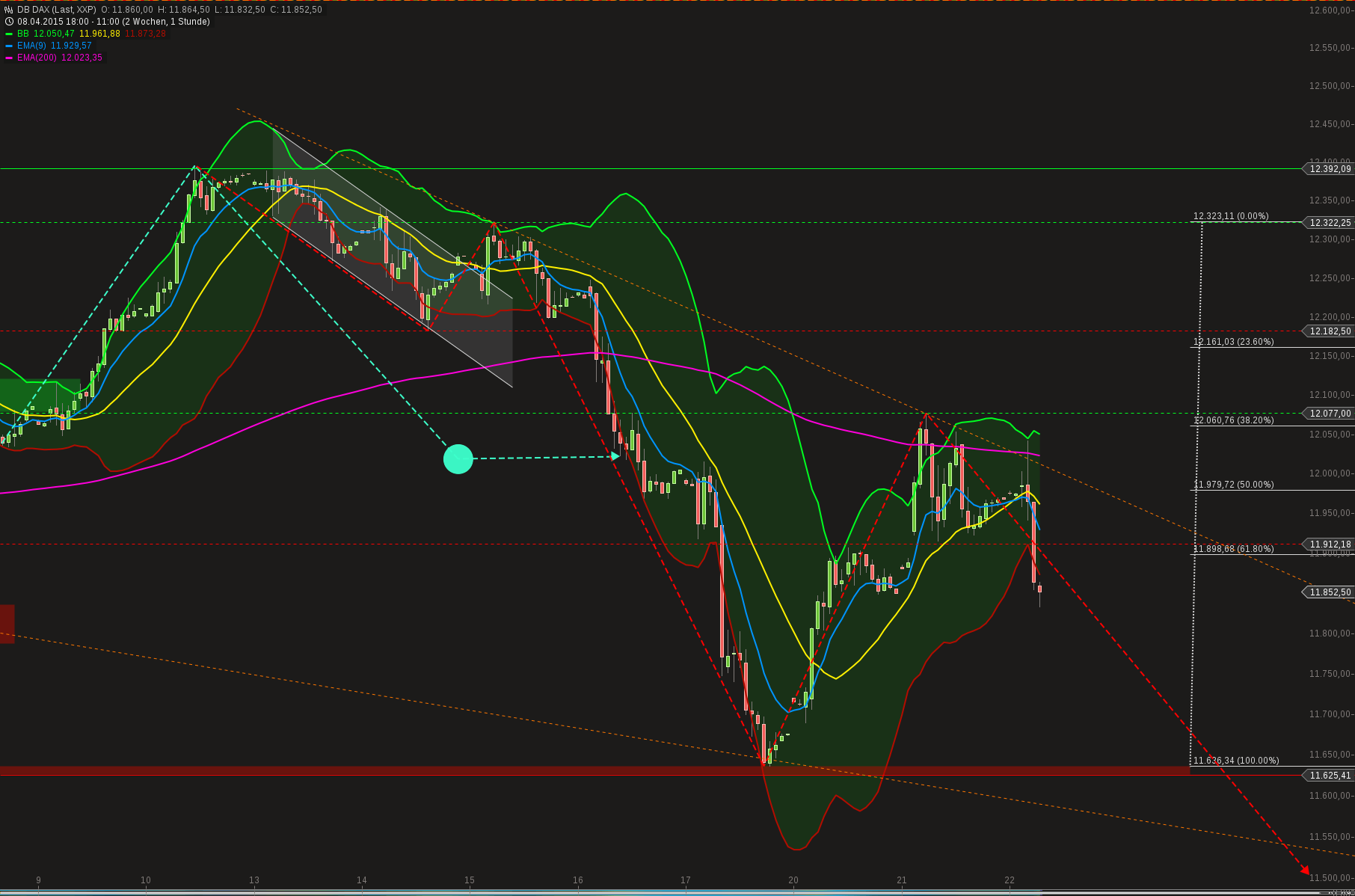1355x896 pixels.
Task: Click the 12.182,50 price tag on the axis
Action: 1330,331
